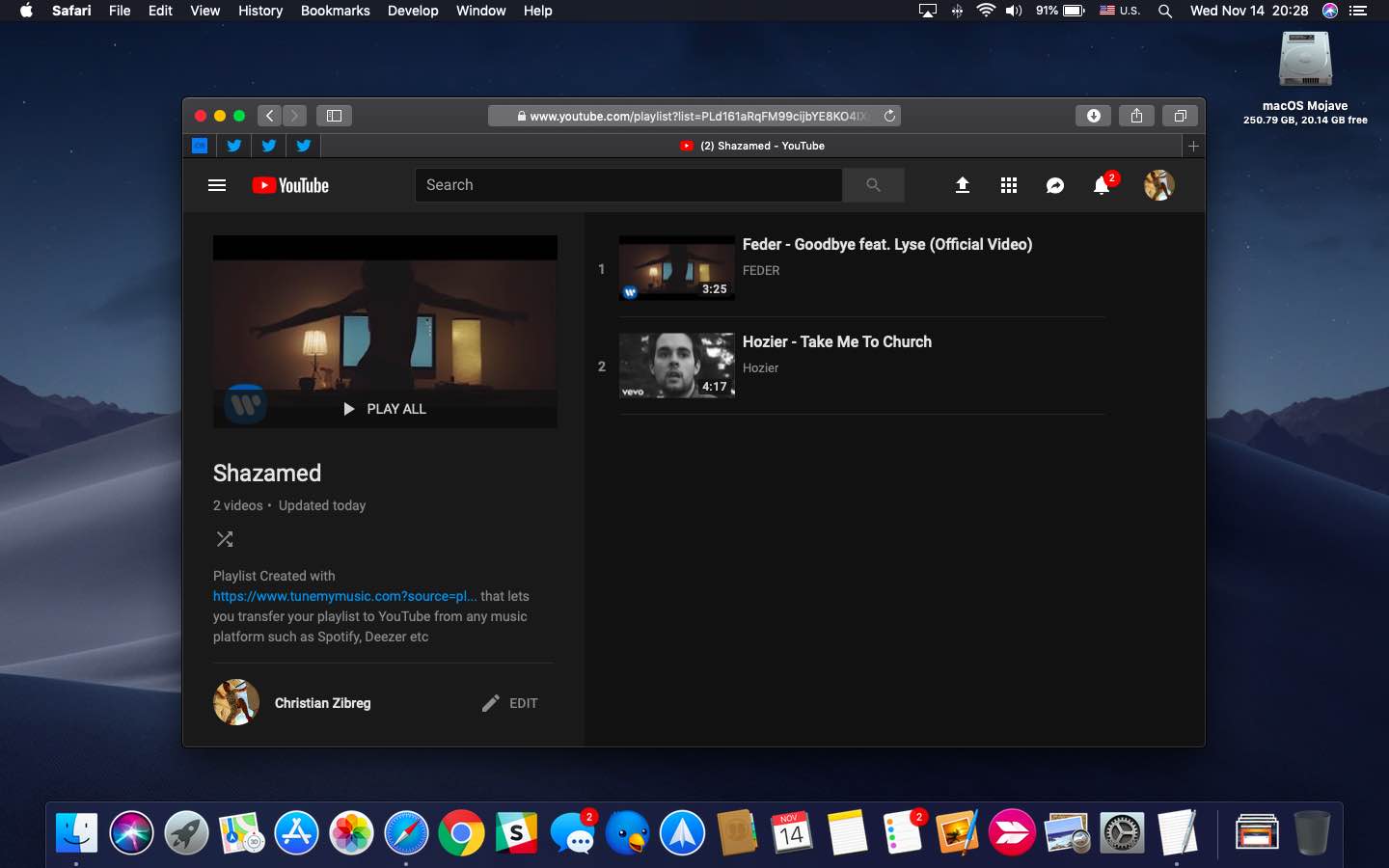Open Notification Center list icon

click(x=1358, y=11)
